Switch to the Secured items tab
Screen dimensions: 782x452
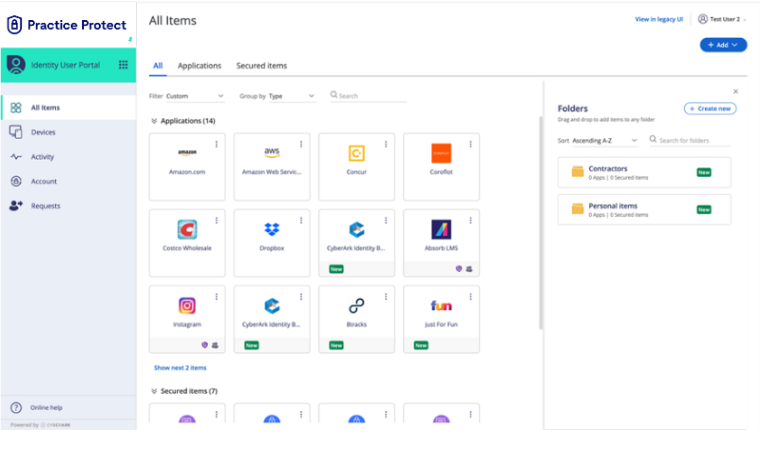pyautogui.click(x=262, y=66)
